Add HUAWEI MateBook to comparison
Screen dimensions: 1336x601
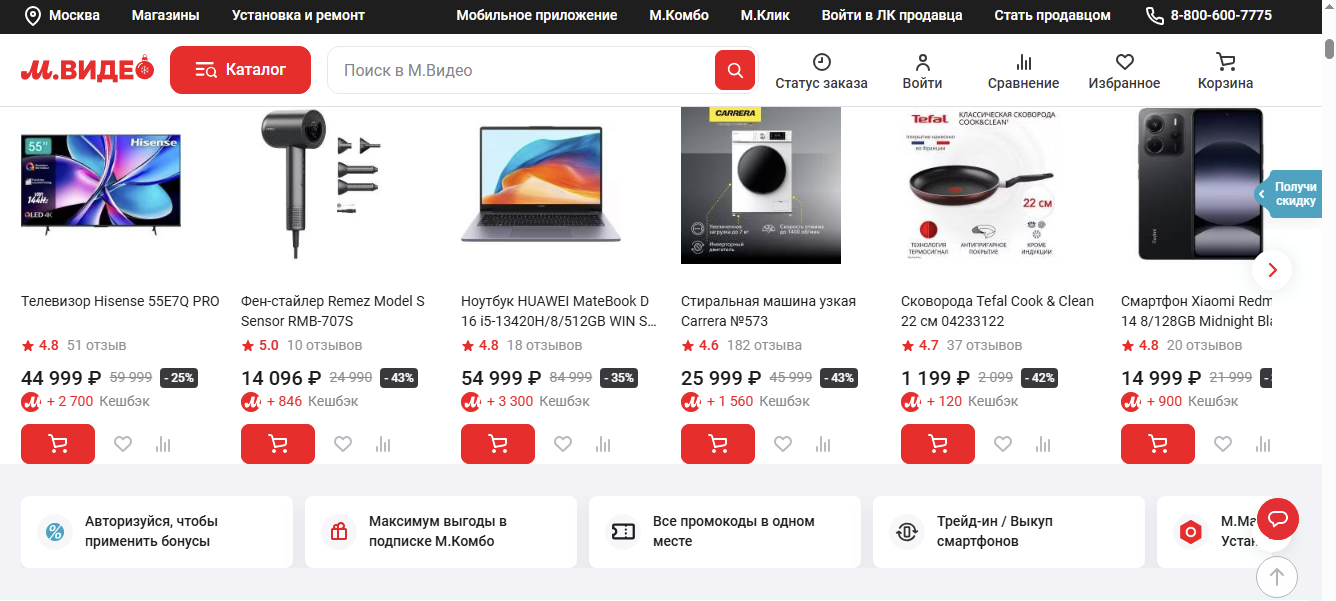[603, 444]
